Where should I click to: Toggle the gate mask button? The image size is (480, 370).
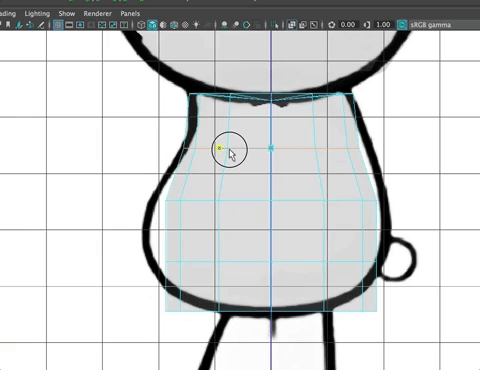(x=91, y=25)
